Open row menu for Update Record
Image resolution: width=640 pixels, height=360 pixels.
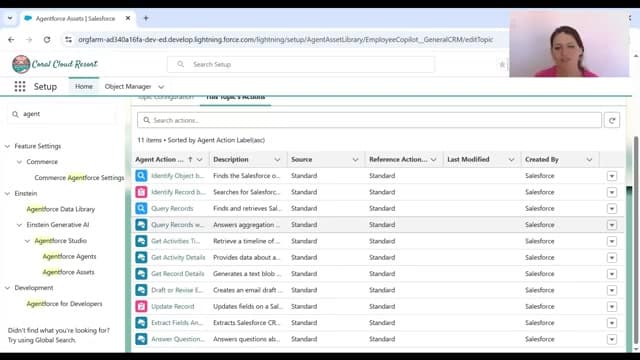point(611,307)
